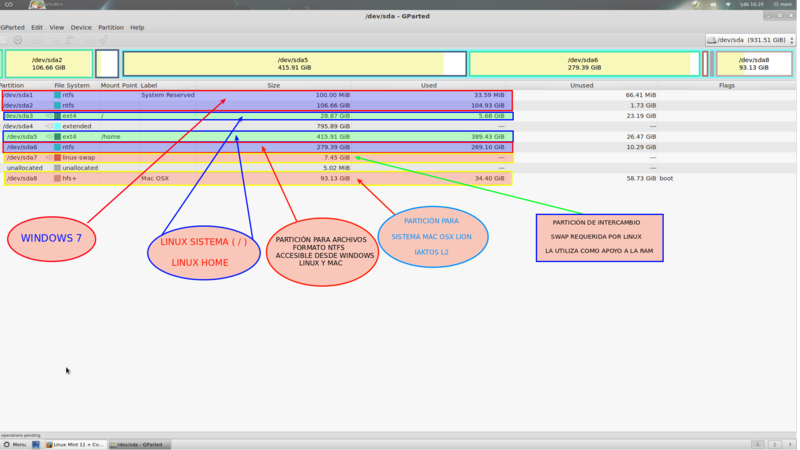Click the Undo last operation icon
This screenshot has width=800, height=450.
(x=88, y=40)
